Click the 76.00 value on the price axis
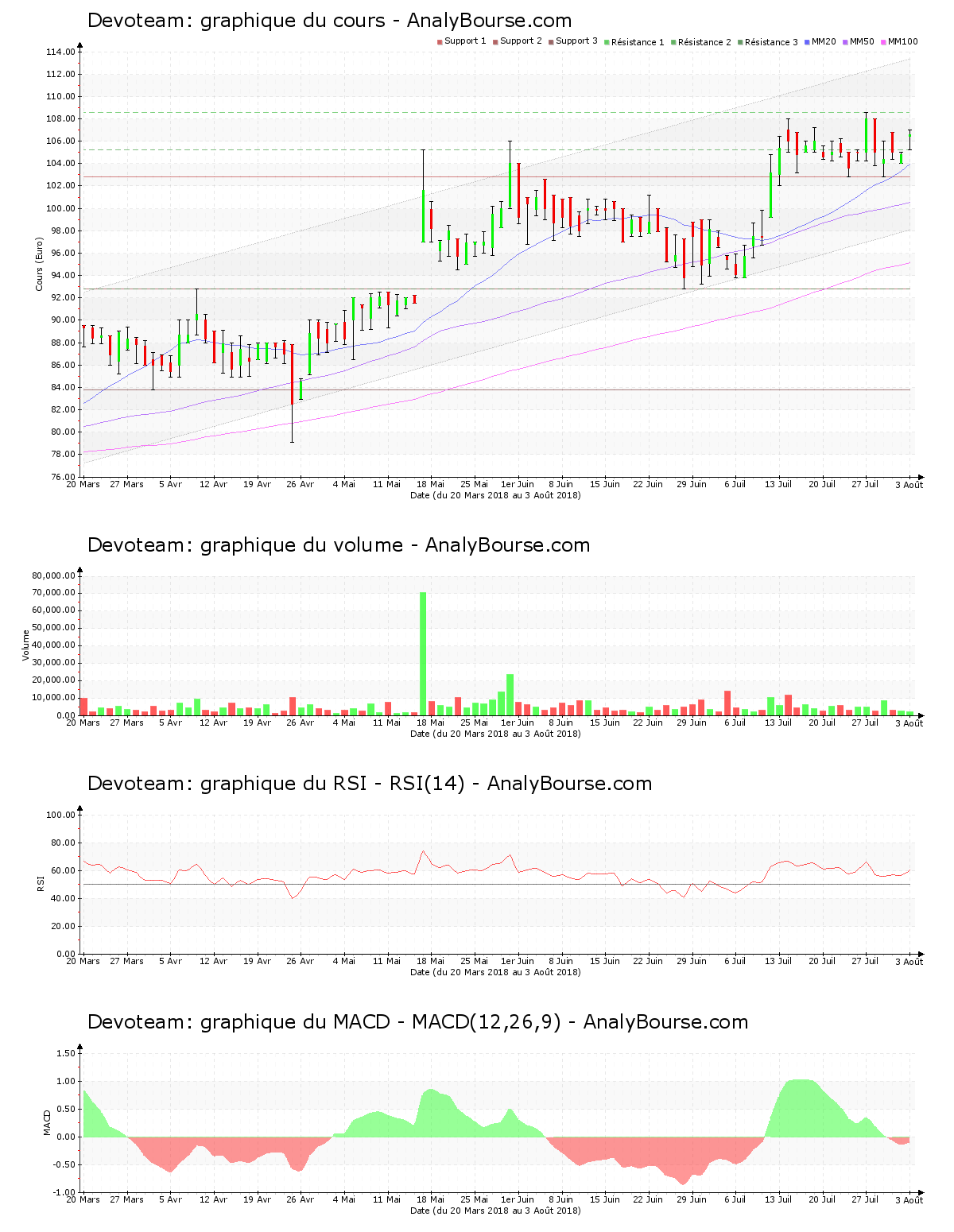The image size is (954, 1232). pyautogui.click(x=63, y=477)
